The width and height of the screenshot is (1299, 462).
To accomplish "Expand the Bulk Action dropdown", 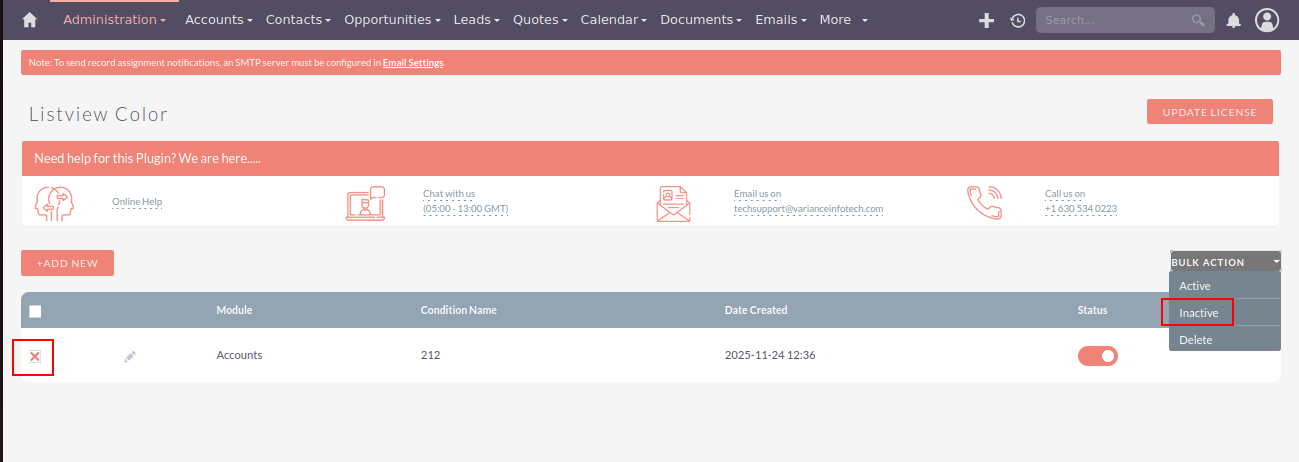I will pyautogui.click(x=1224, y=262).
